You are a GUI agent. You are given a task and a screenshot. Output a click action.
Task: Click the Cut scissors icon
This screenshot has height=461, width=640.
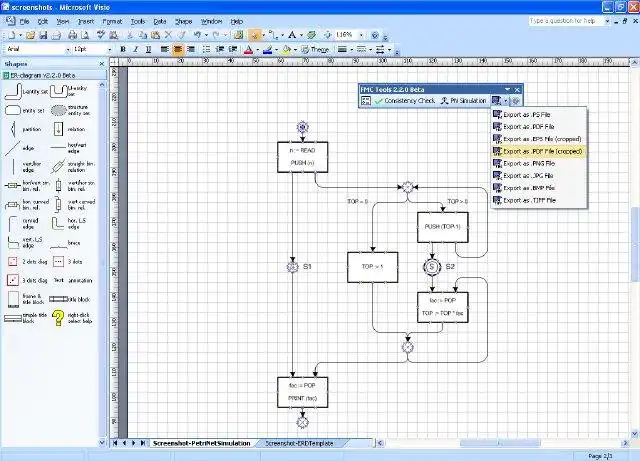pos(130,36)
